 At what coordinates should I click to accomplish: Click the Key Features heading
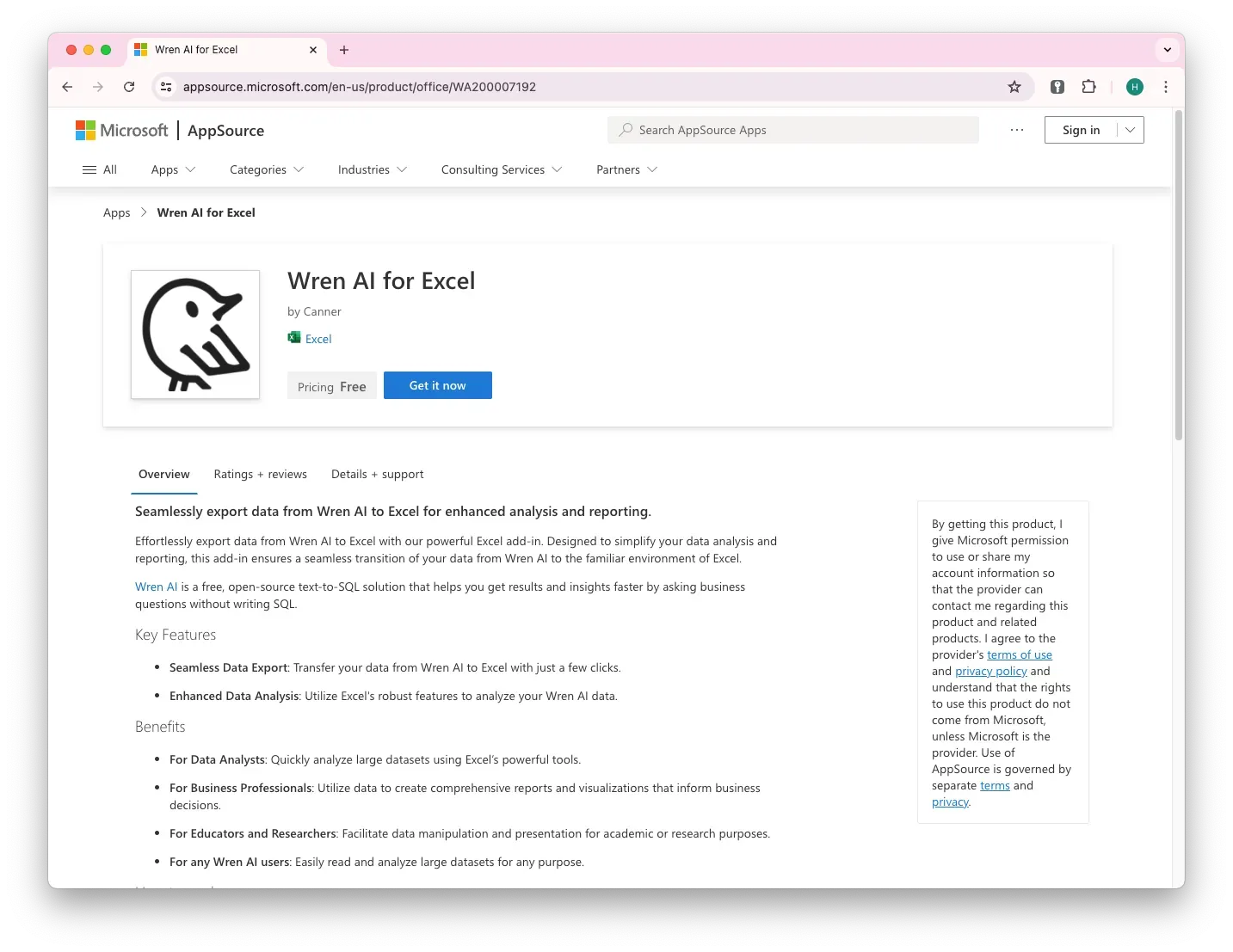(176, 635)
